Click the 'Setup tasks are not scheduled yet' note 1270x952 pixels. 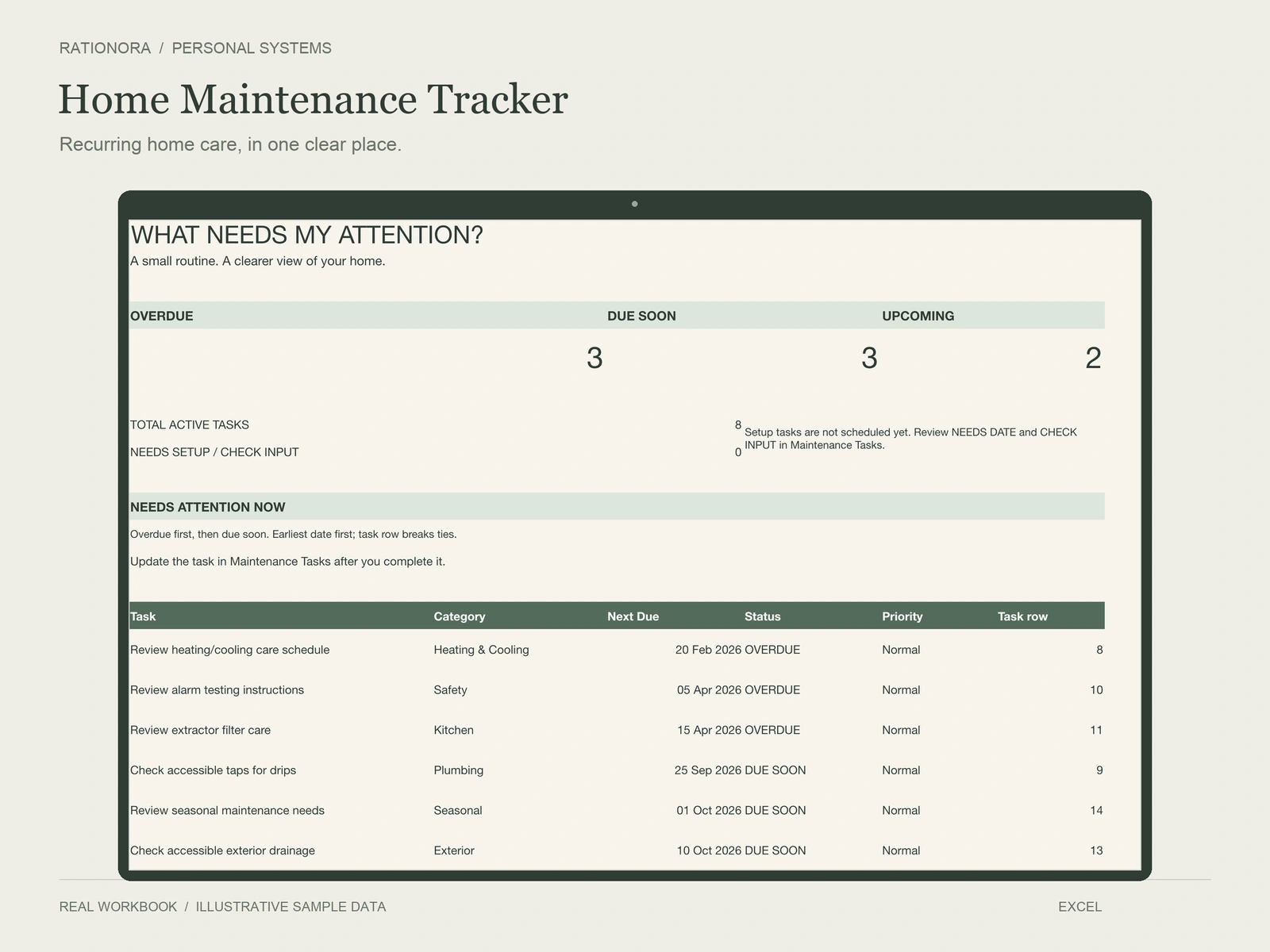(x=910, y=439)
